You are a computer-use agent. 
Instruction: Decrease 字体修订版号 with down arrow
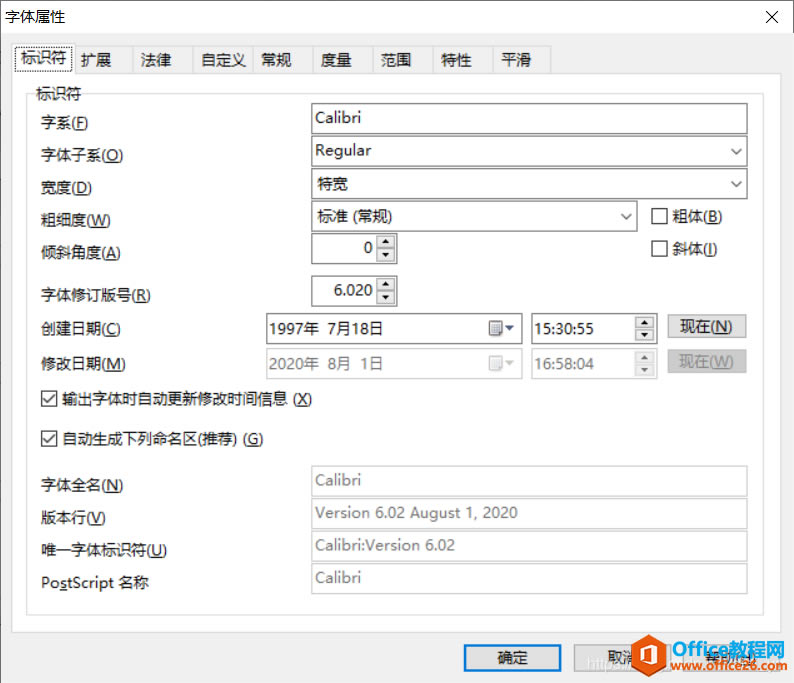[386, 297]
